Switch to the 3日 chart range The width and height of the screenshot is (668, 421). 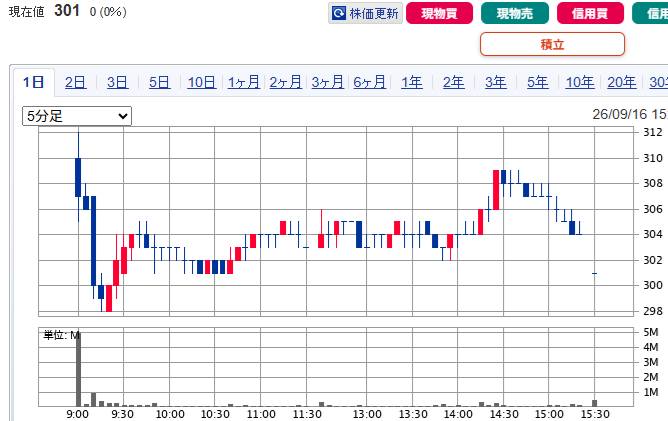(x=117, y=82)
